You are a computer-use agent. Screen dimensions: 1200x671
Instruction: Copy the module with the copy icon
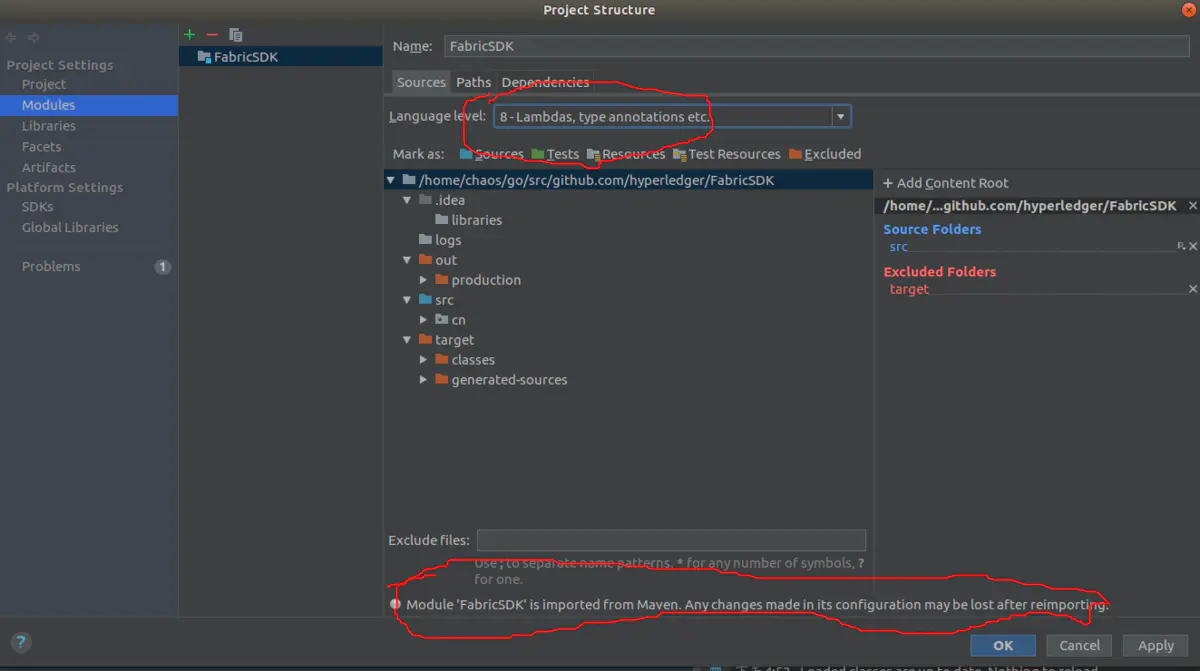click(236, 34)
